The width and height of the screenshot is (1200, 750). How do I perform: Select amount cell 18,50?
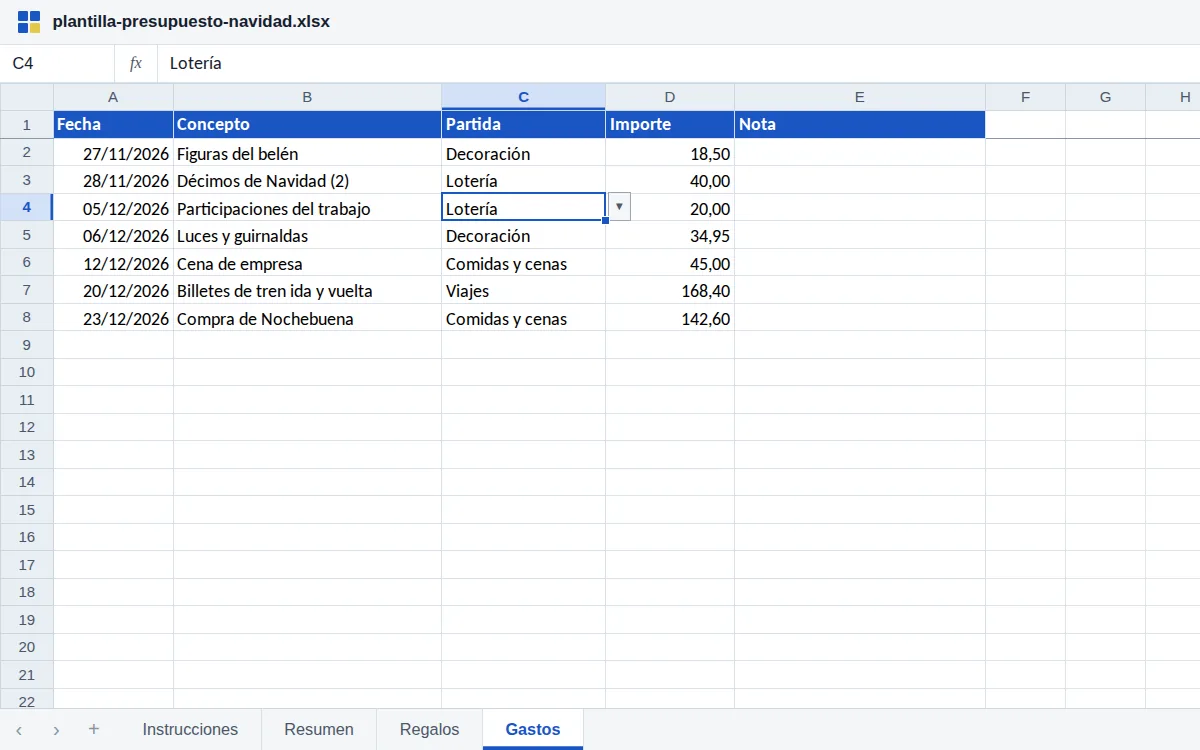[x=670, y=153]
